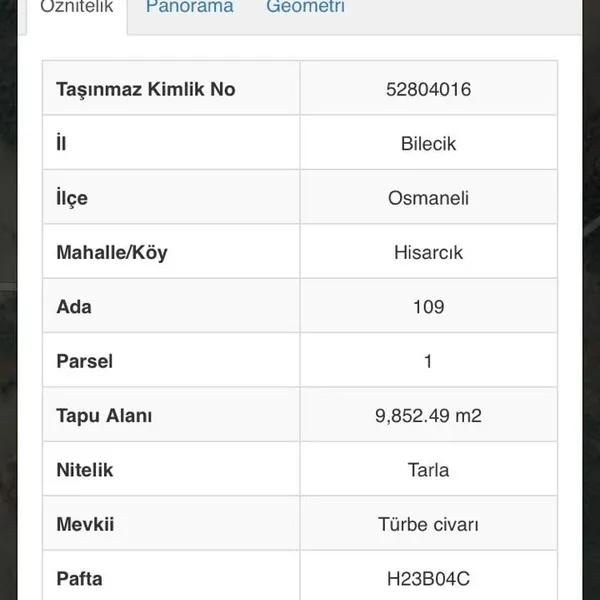This screenshot has height=600, width=600.
Task: Click the Parsel value 1
Action: tap(428, 361)
